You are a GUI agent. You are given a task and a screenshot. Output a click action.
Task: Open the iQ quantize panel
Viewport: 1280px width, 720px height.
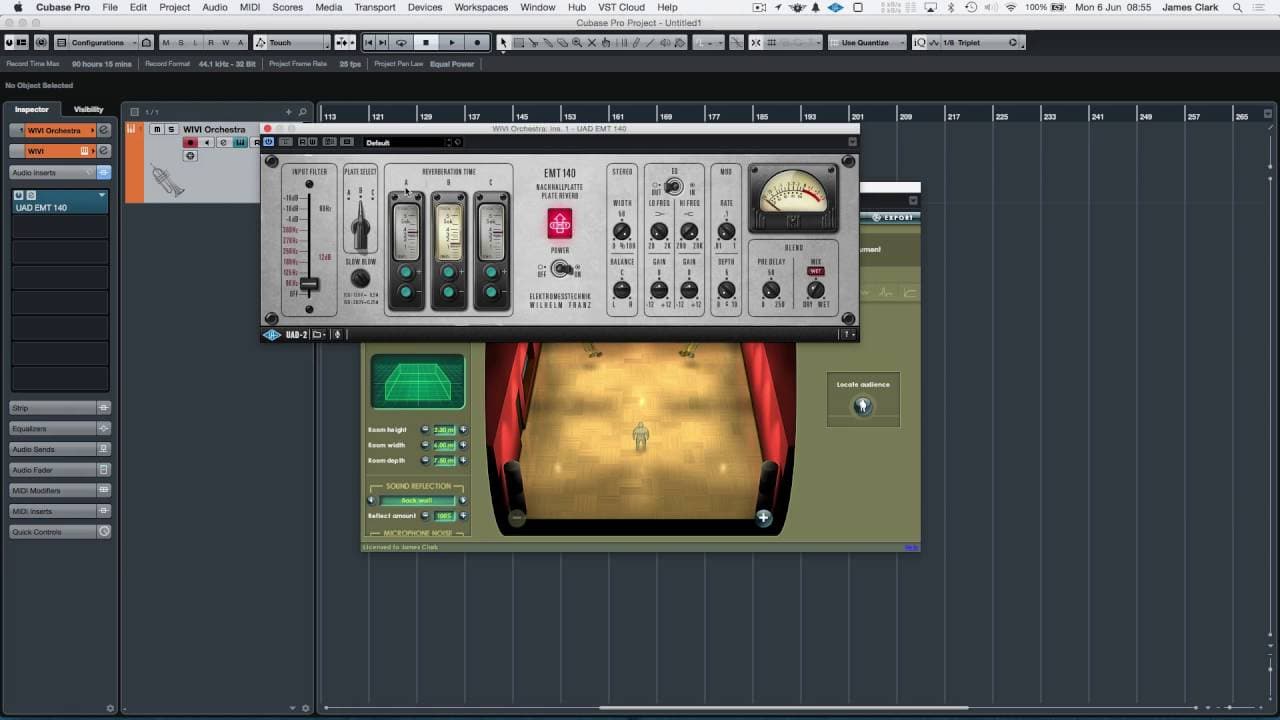click(x=920, y=43)
